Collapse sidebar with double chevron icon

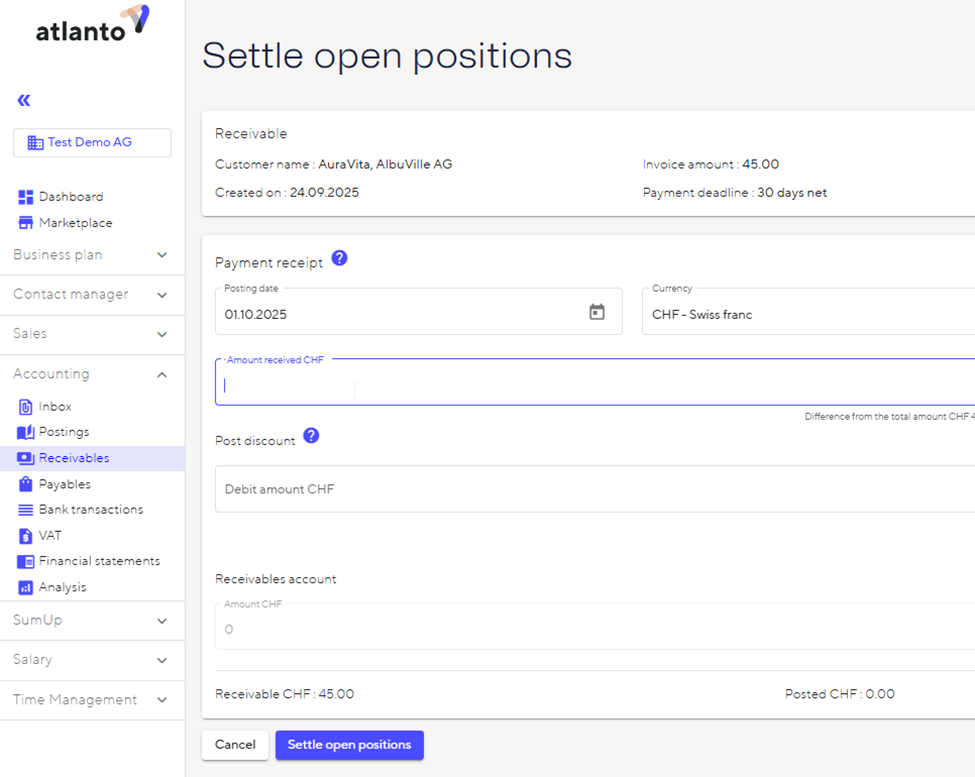(24, 100)
